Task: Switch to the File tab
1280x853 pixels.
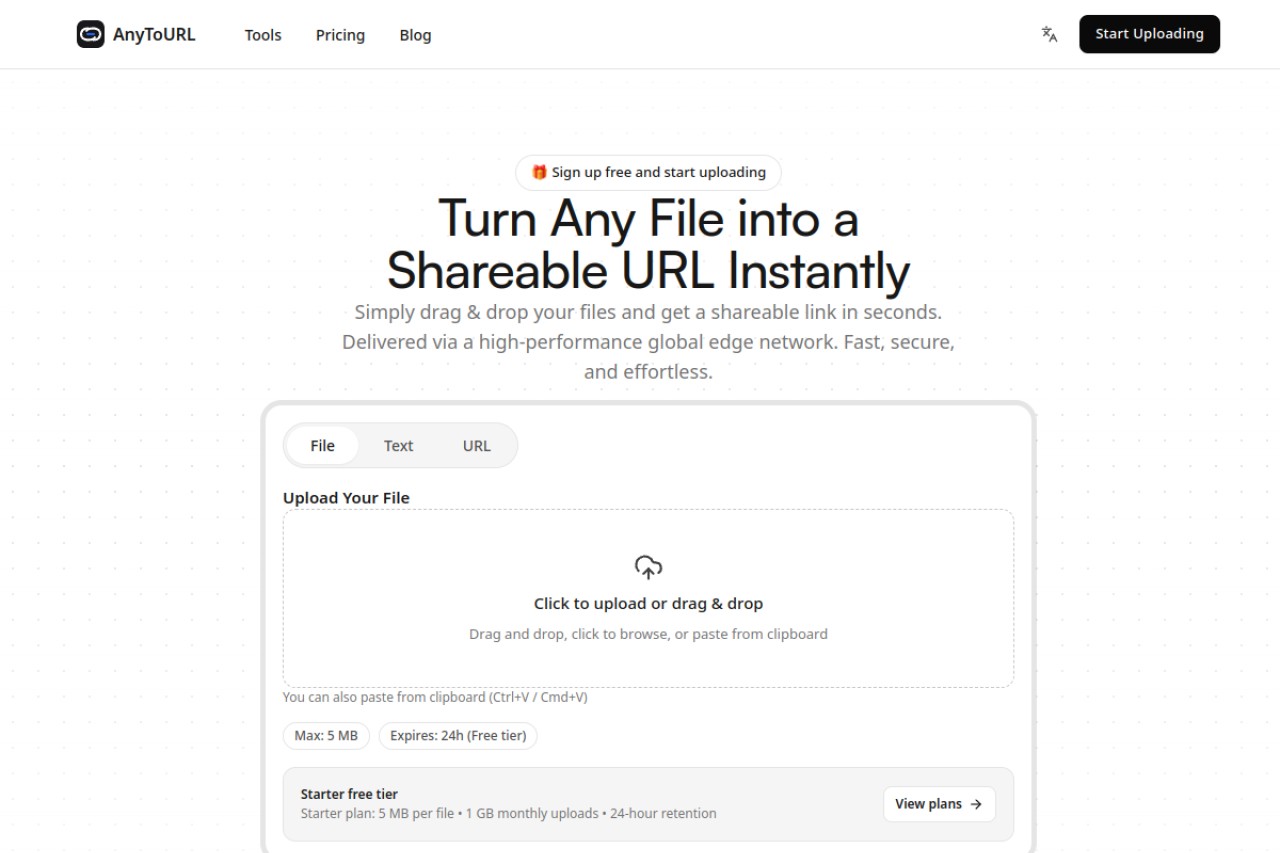Action: (x=322, y=445)
